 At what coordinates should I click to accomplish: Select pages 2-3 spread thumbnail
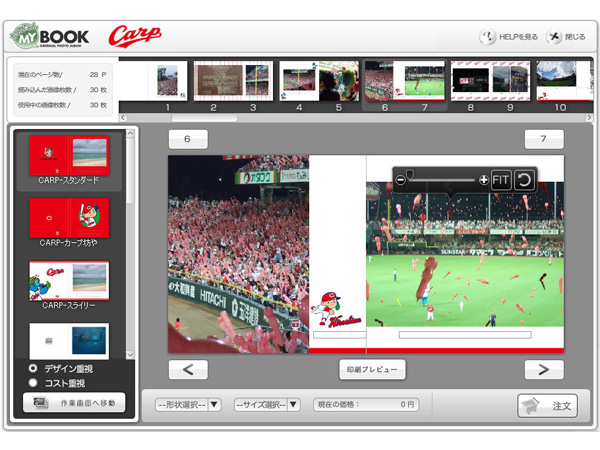pyautogui.click(x=233, y=81)
